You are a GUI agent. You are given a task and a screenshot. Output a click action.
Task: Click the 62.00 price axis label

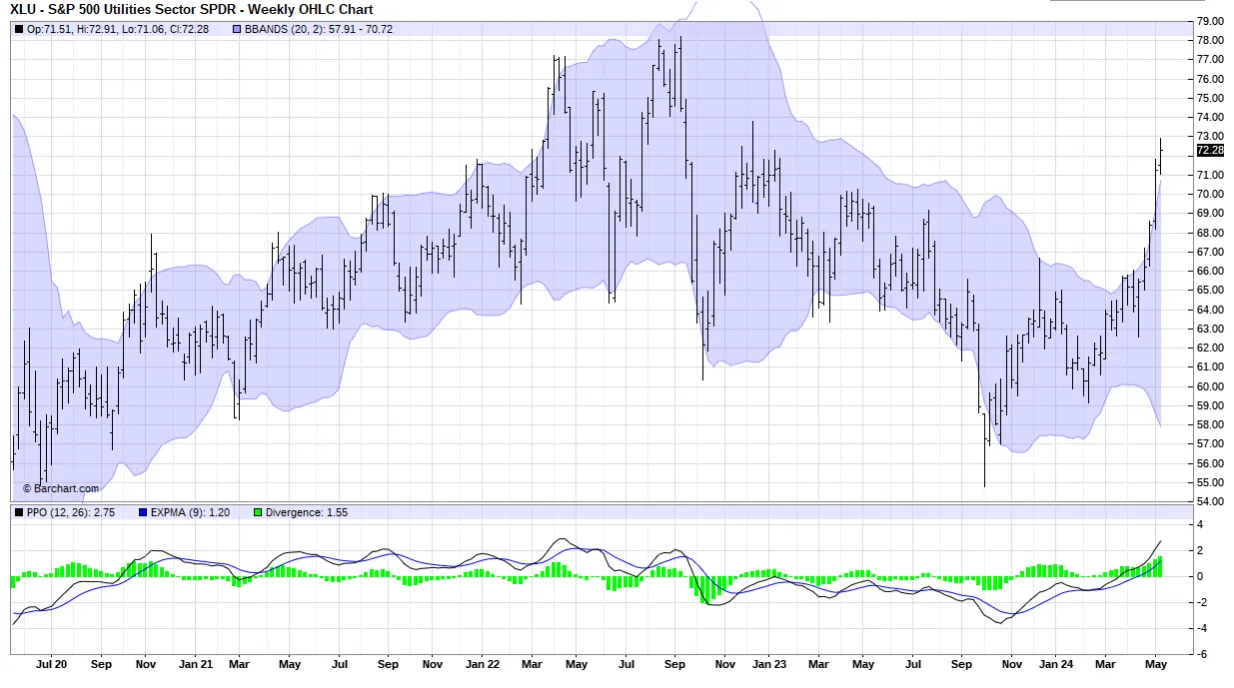[1210, 348]
